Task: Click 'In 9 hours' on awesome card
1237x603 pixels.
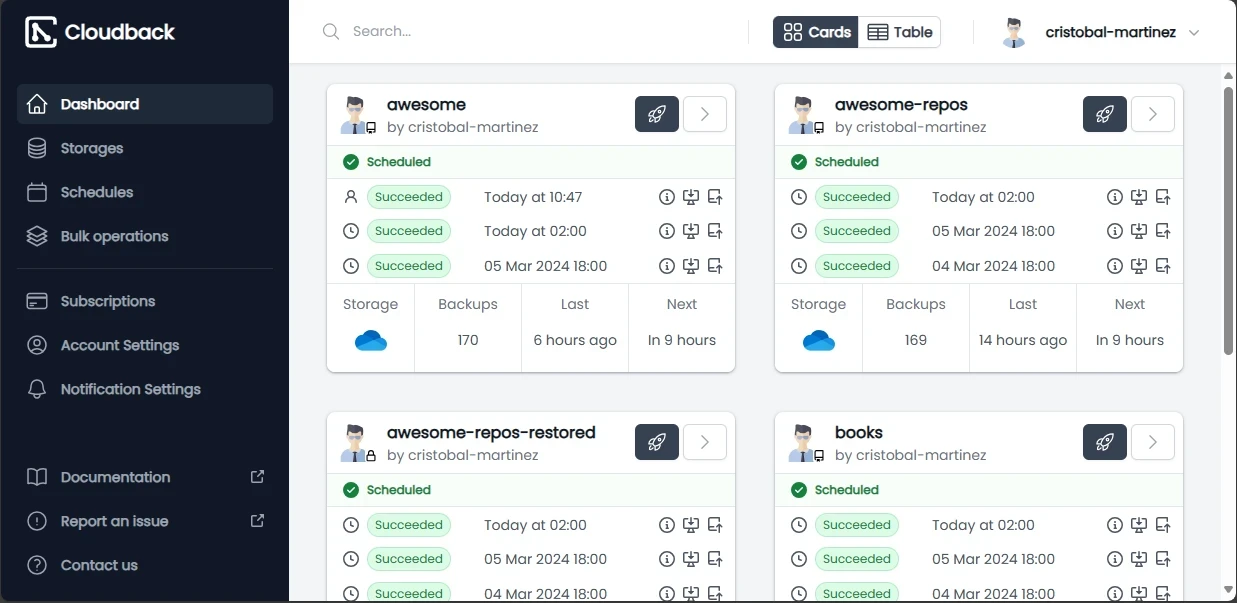Action: [x=682, y=340]
